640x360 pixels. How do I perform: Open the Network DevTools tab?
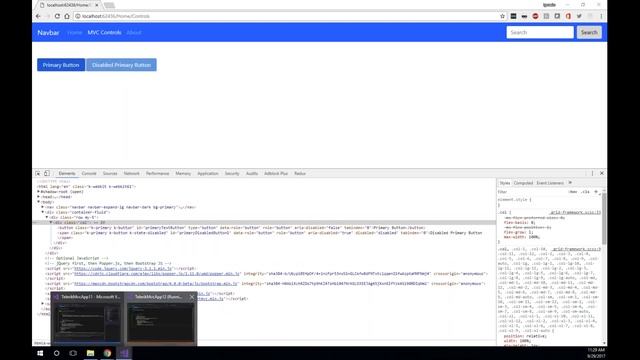coord(131,173)
